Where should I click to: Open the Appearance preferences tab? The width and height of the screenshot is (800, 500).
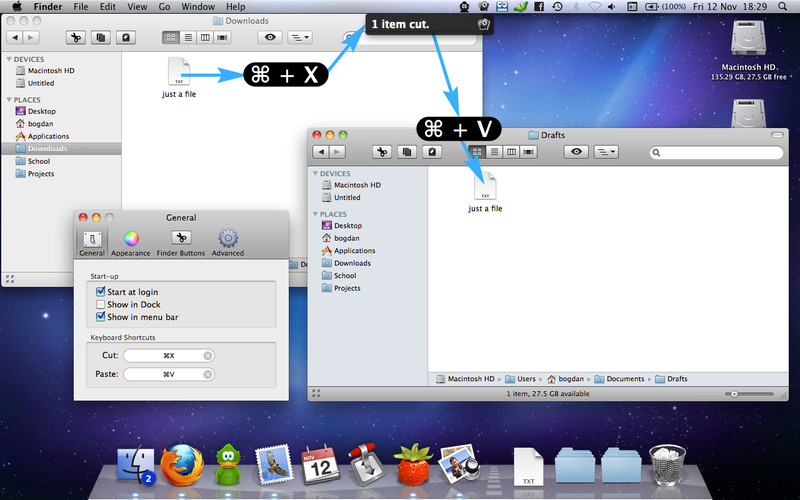click(131, 243)
